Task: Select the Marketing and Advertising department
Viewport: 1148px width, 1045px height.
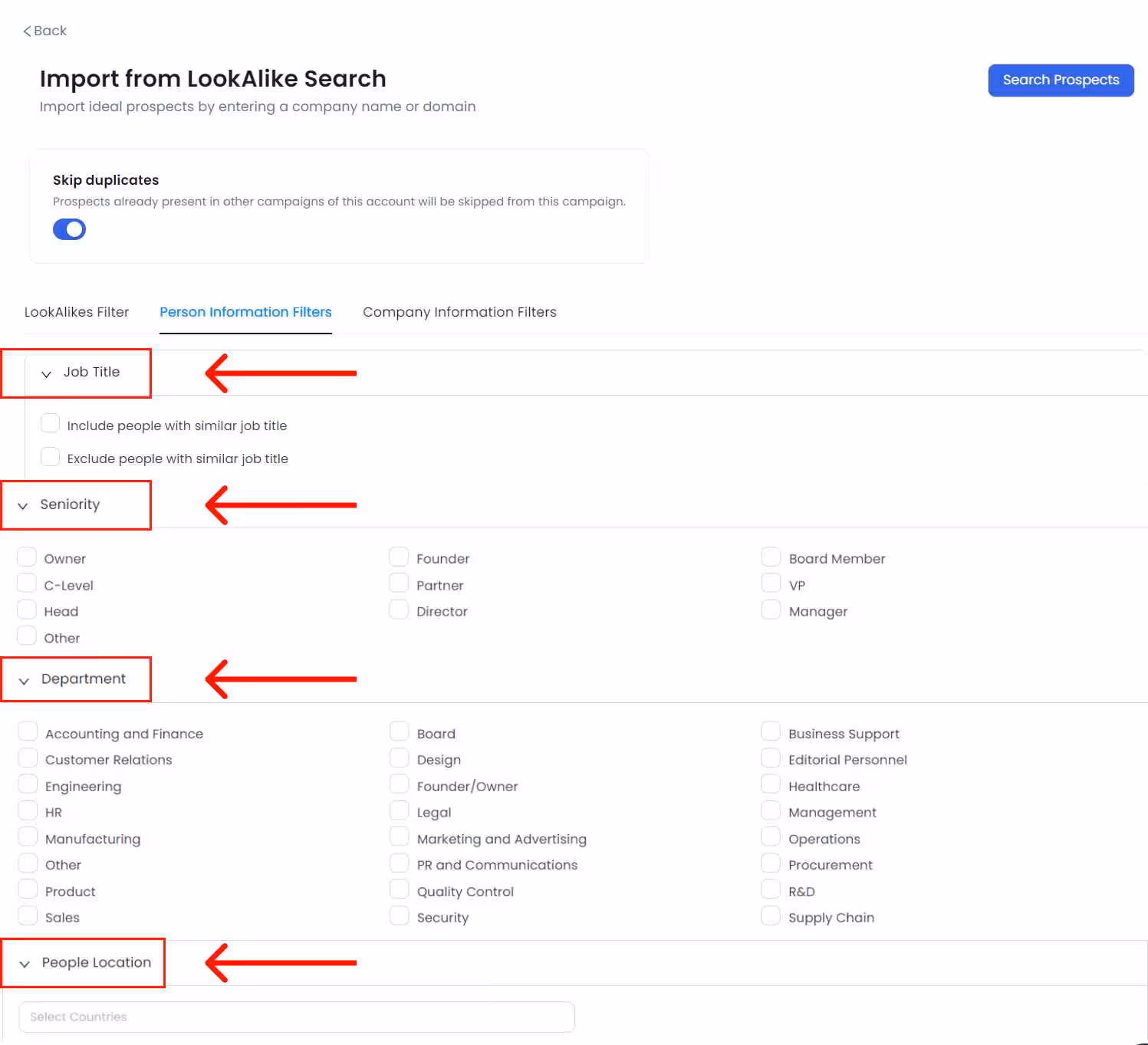Action: pos(399,836)
